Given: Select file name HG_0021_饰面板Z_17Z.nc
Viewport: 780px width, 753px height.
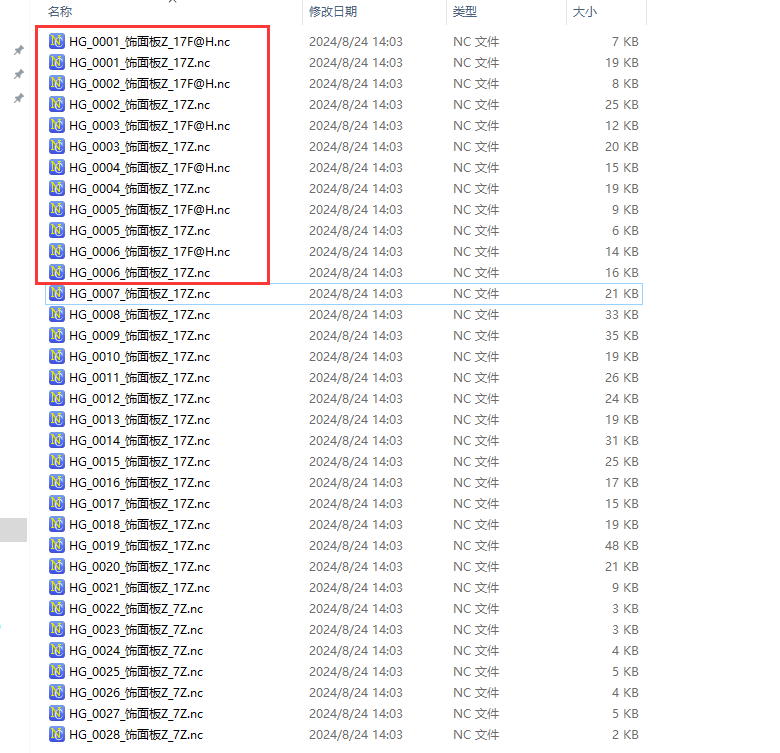Looking at the screenshot, I should click(x=139, y=587).
